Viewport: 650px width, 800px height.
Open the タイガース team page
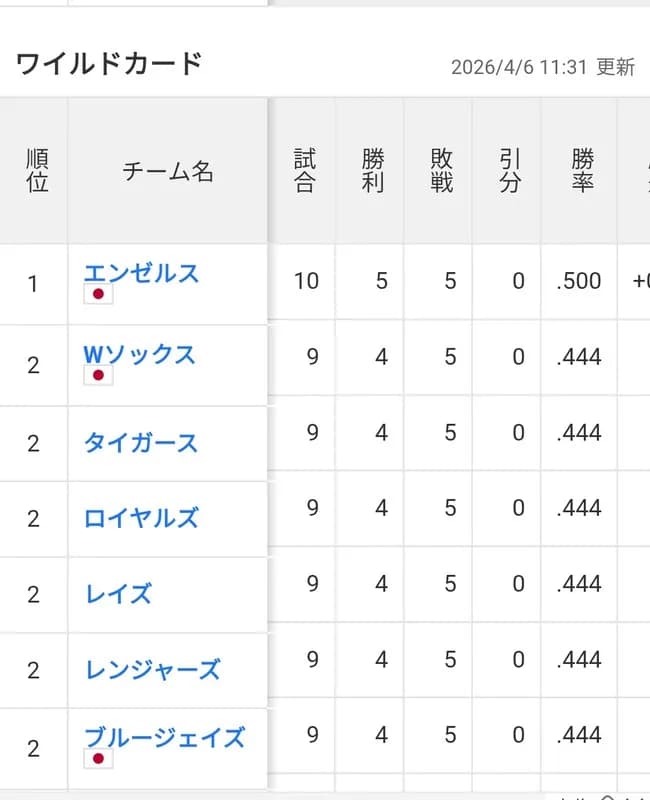(141, 444)
